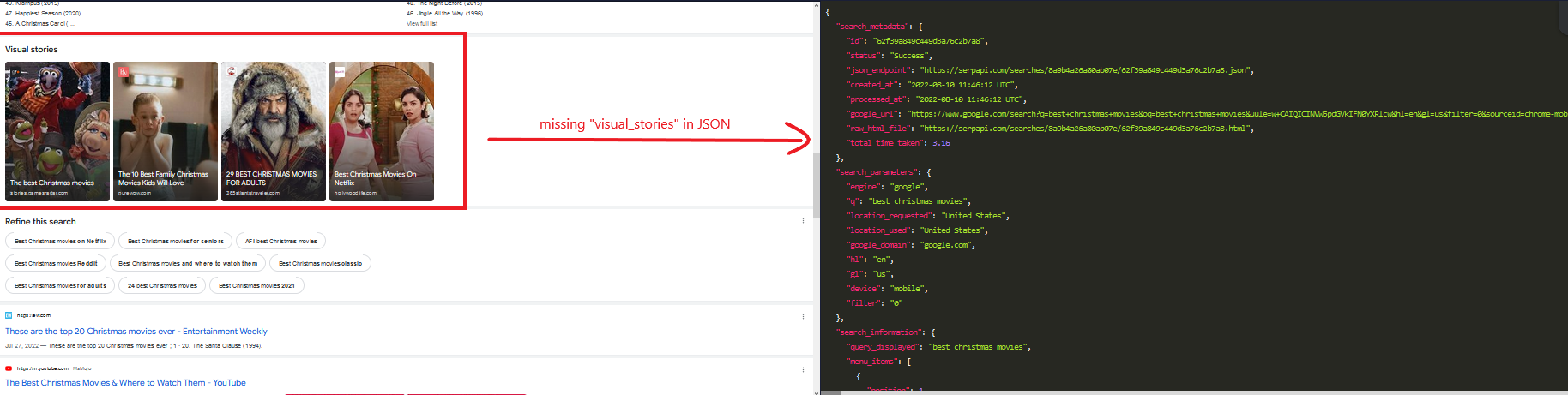This screenshot has width=1568, height=395.
Task: Open 'The Best Christmas Movies & Where to Watch Them' YouTube link
Action: pyautogui.click(x=125, y=383)
